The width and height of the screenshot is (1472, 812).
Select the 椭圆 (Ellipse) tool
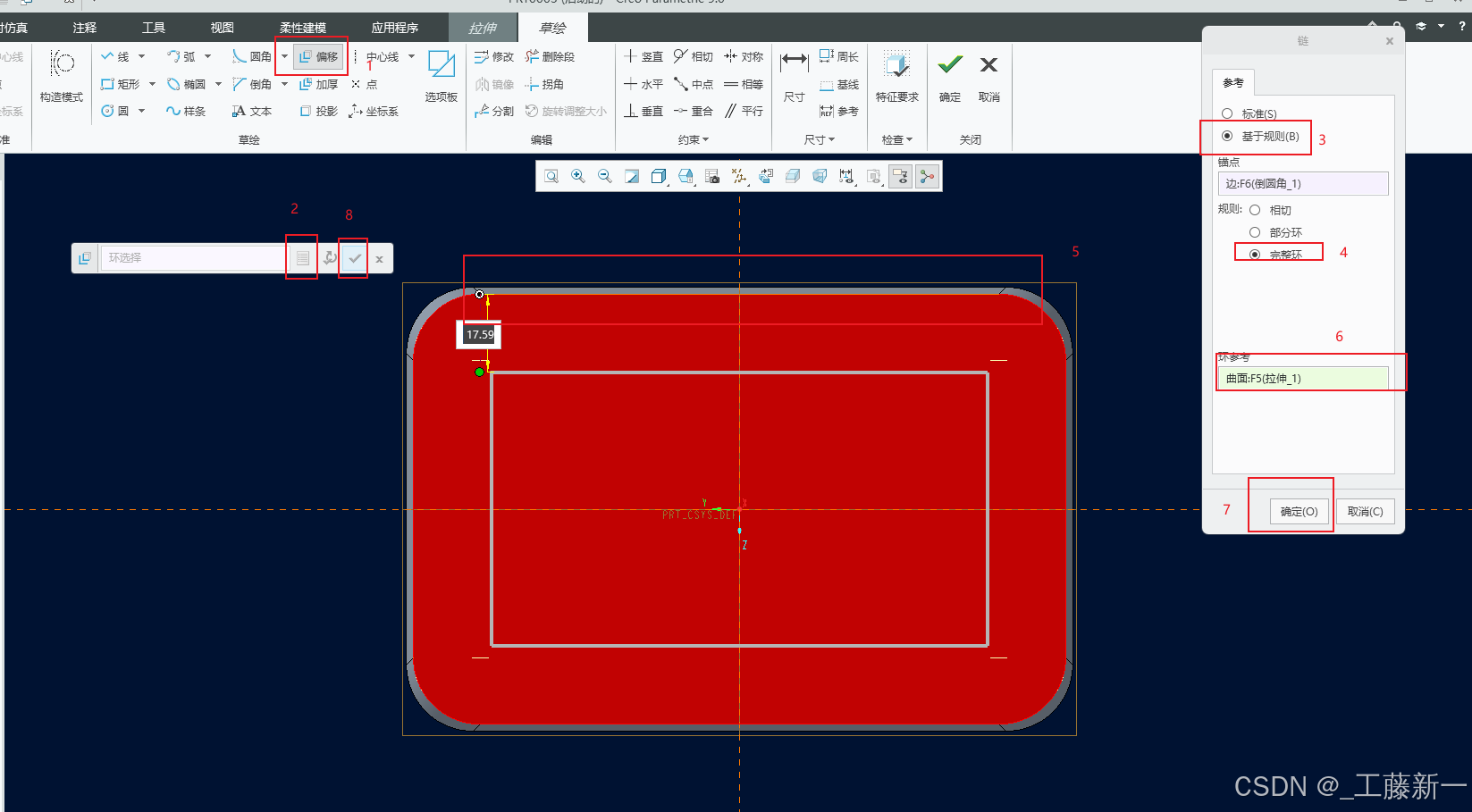pos(186,84)
